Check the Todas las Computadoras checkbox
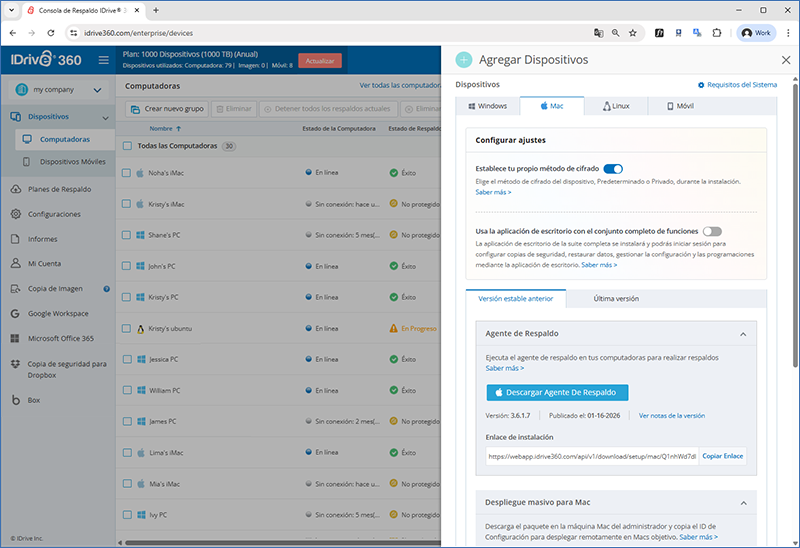This screenshot has height=548, width=800. 127,146
